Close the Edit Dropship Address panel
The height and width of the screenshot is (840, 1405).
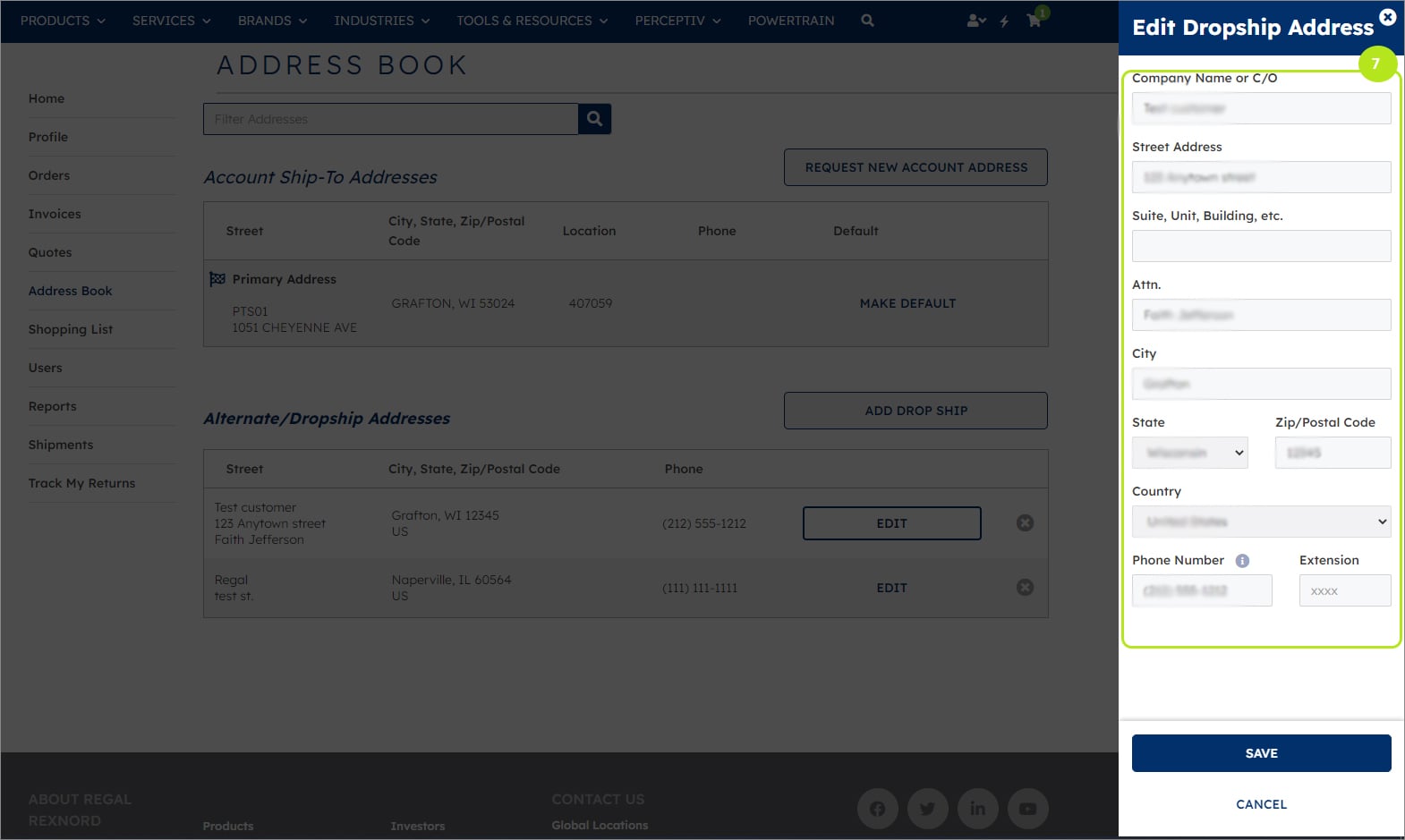tap(1387, 16)
